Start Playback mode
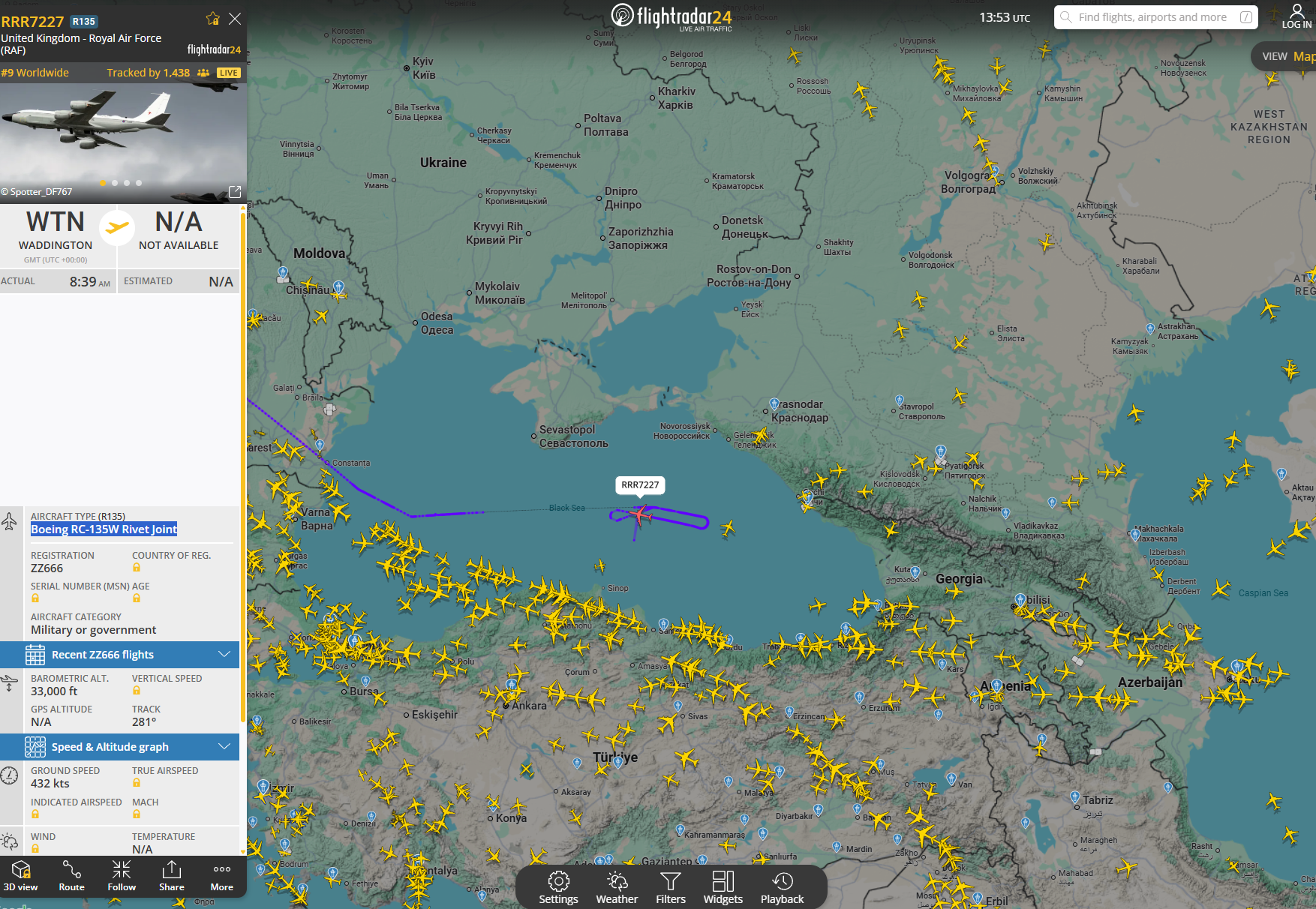This screenshot has width=1316, height=909. tap(783, 888)
